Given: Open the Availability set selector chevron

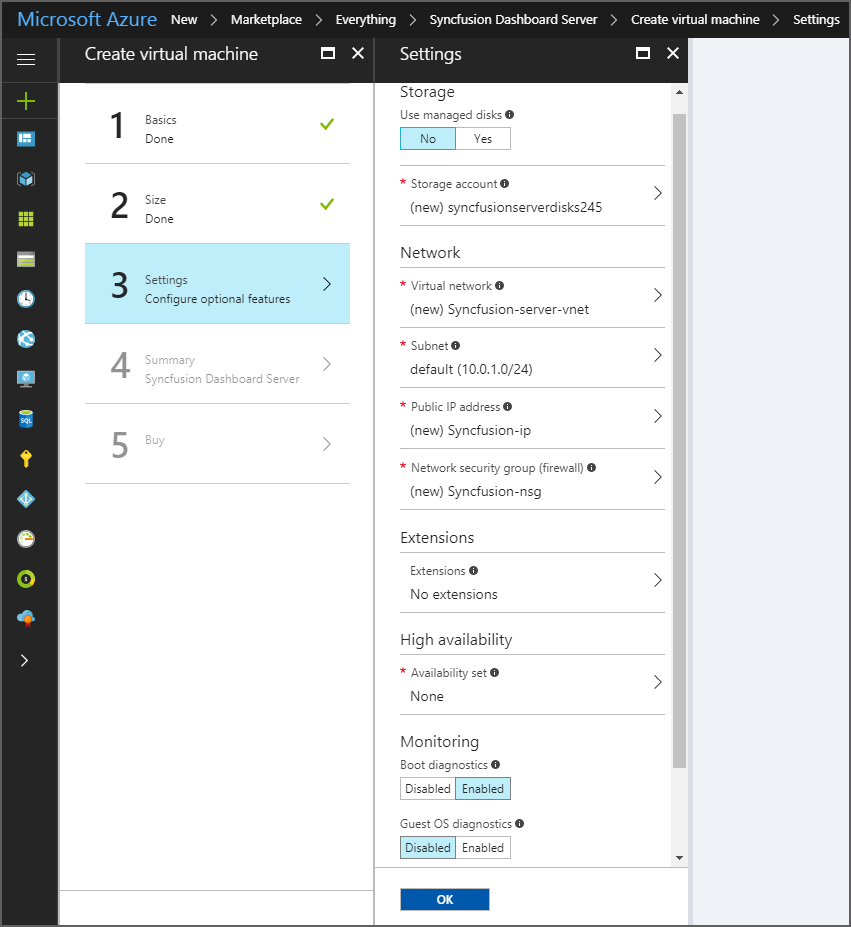Looking at the screenshot, I should click(657, 682).
